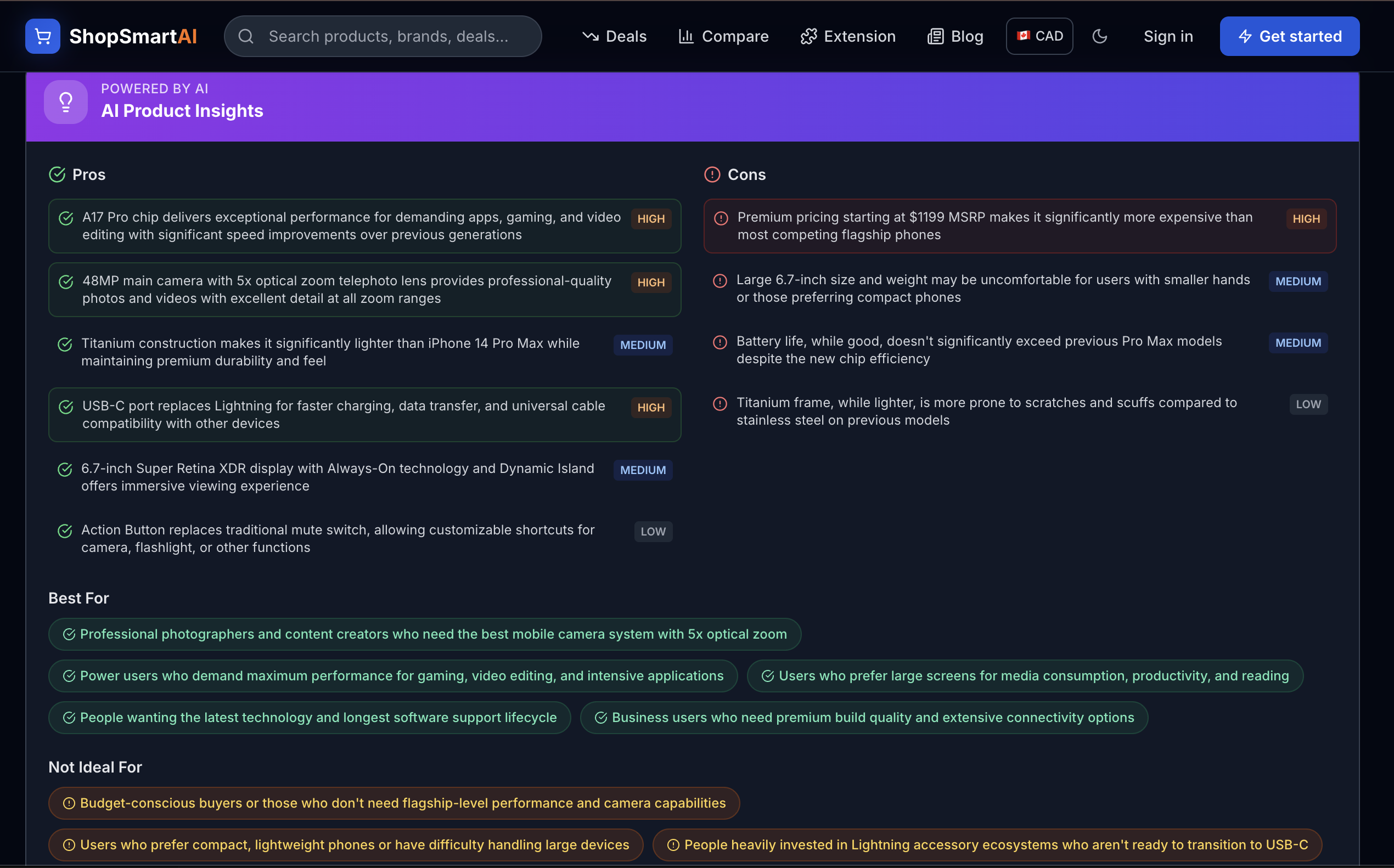Click the lightbulb AI Product Insights icon
The width and height of the screenshot is (1394, 868).
point(65,102)
